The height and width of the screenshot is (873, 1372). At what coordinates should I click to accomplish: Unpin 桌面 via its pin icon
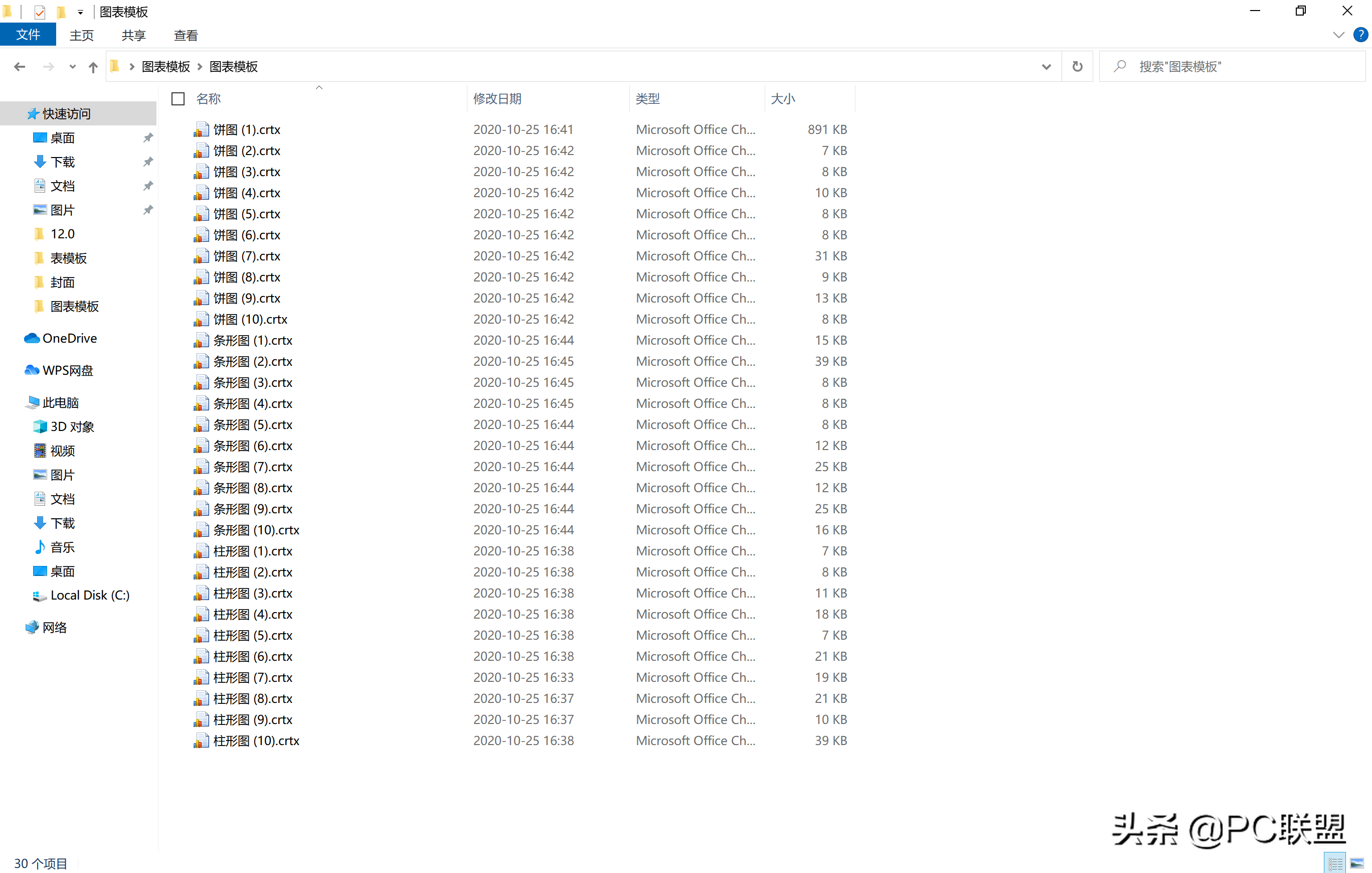tap(148, 137)
